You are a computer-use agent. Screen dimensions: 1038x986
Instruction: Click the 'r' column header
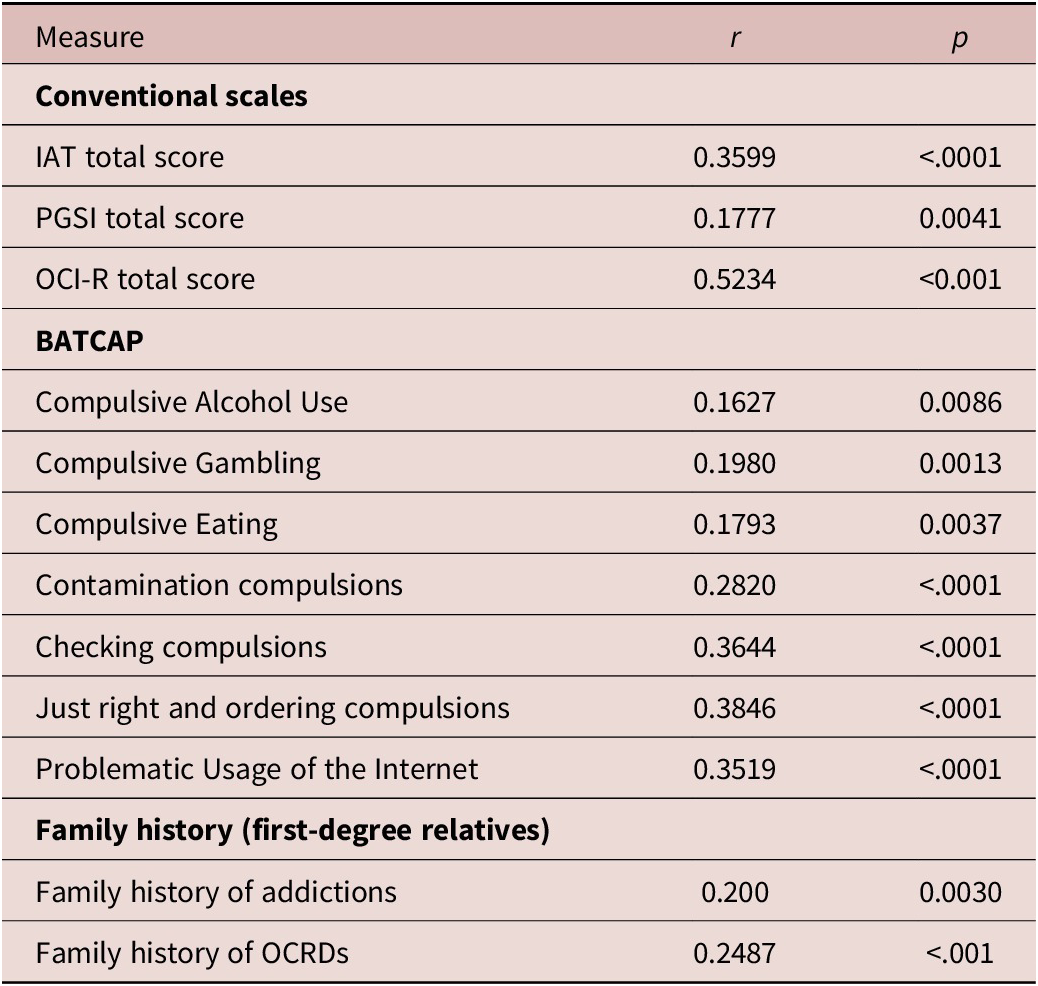point(735,38)
